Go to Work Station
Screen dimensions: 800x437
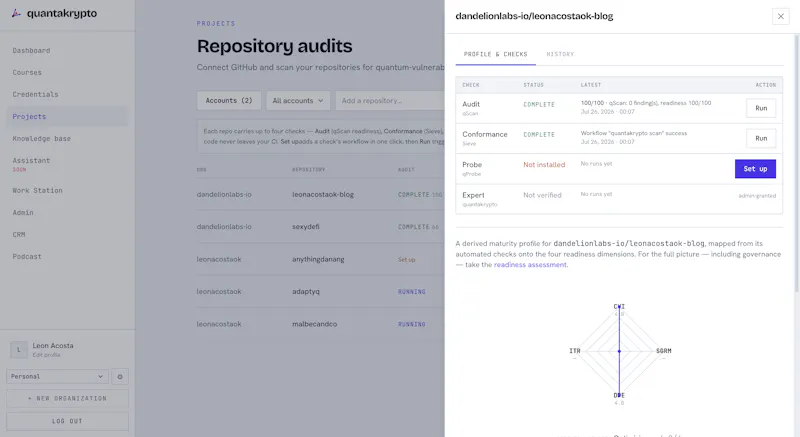click(x=38, y=191)
